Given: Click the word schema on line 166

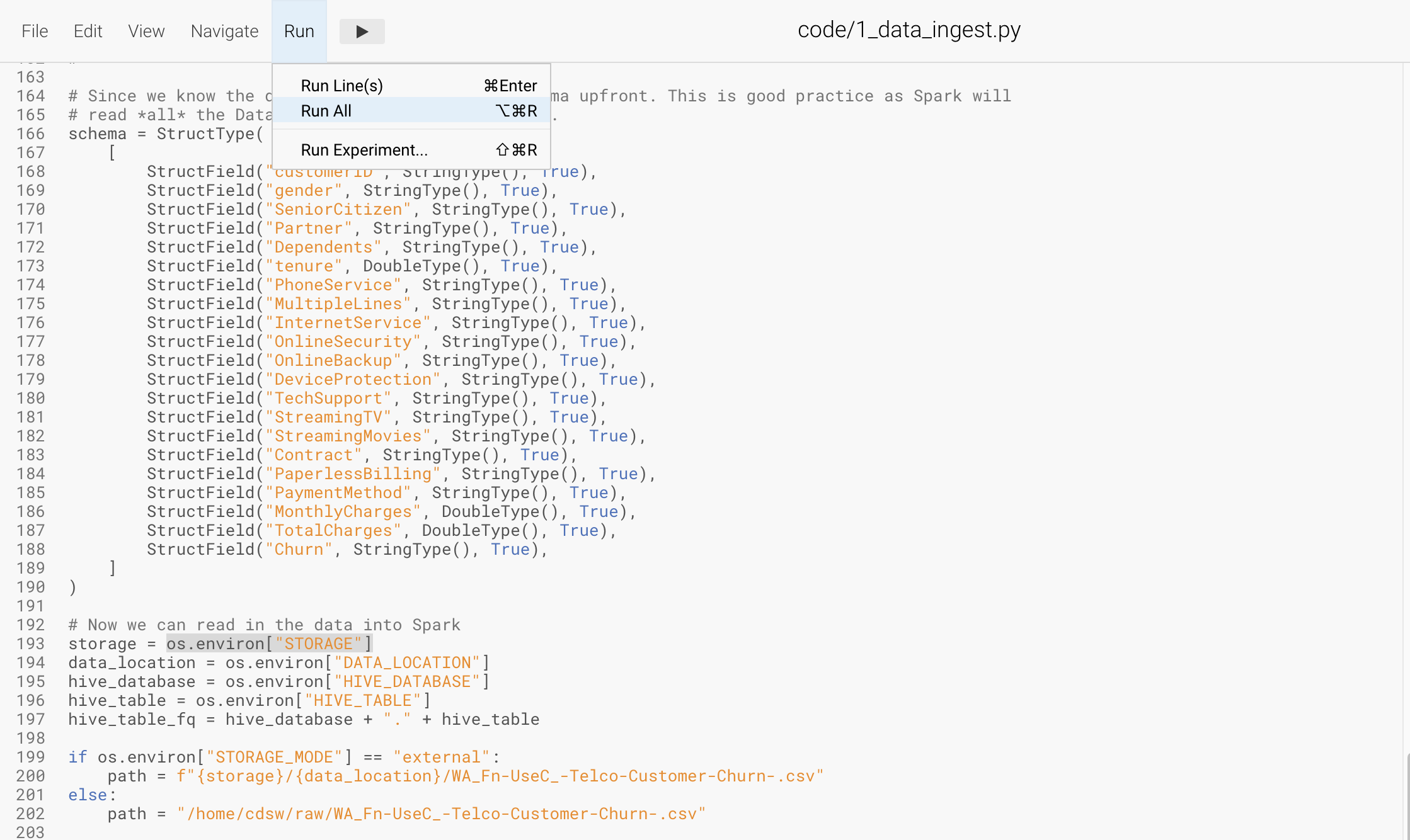Looking at the screenshot, I should (x=97, y=133).
